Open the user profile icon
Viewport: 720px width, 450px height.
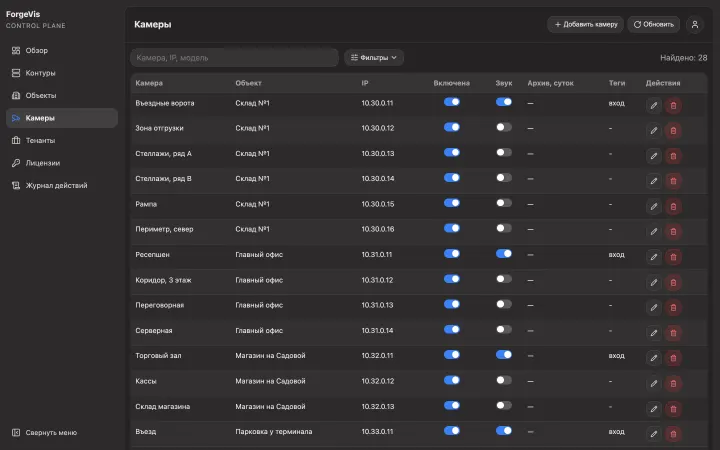[695, 24]
